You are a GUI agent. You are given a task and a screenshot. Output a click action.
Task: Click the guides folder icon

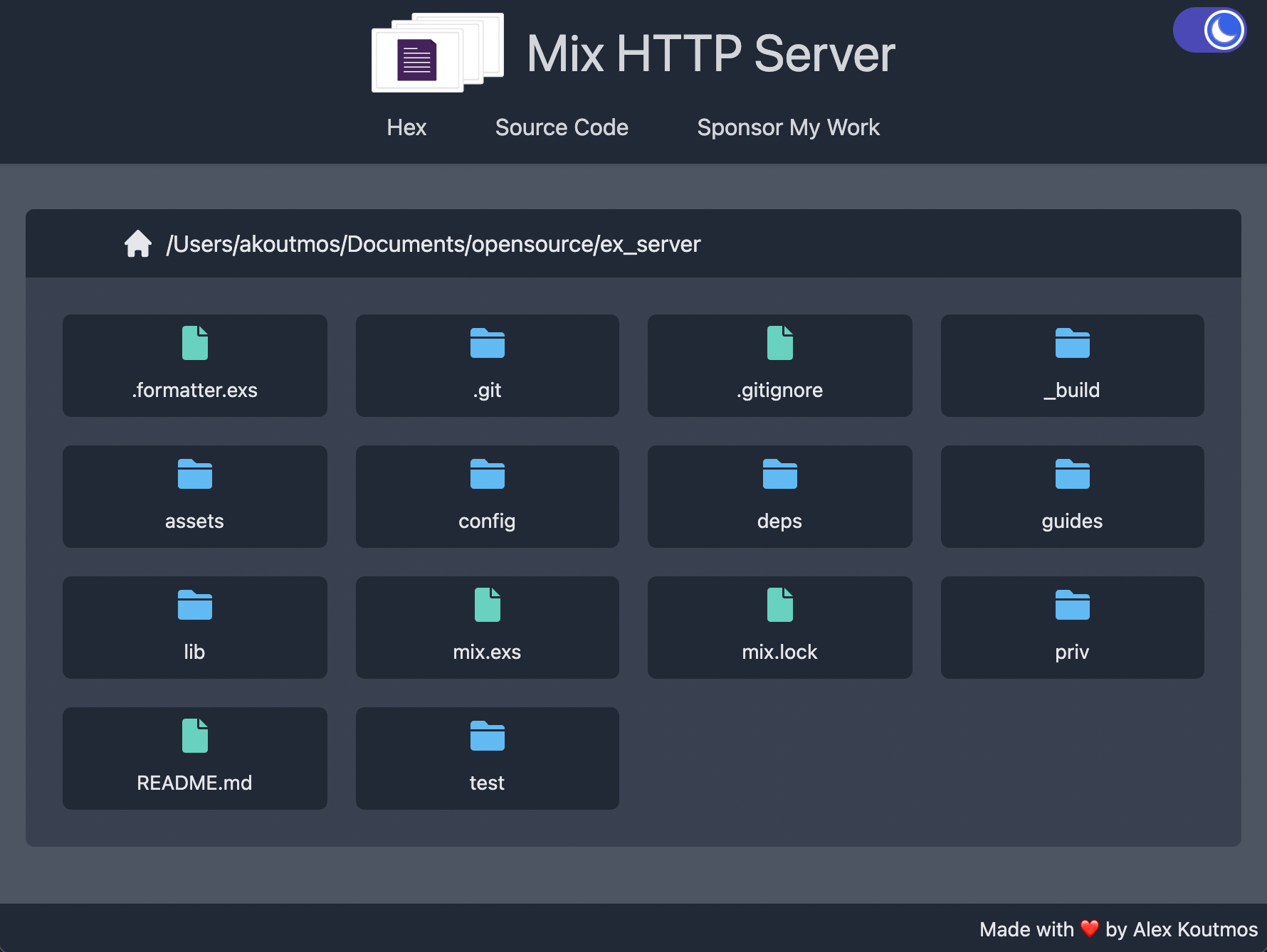1073,474
